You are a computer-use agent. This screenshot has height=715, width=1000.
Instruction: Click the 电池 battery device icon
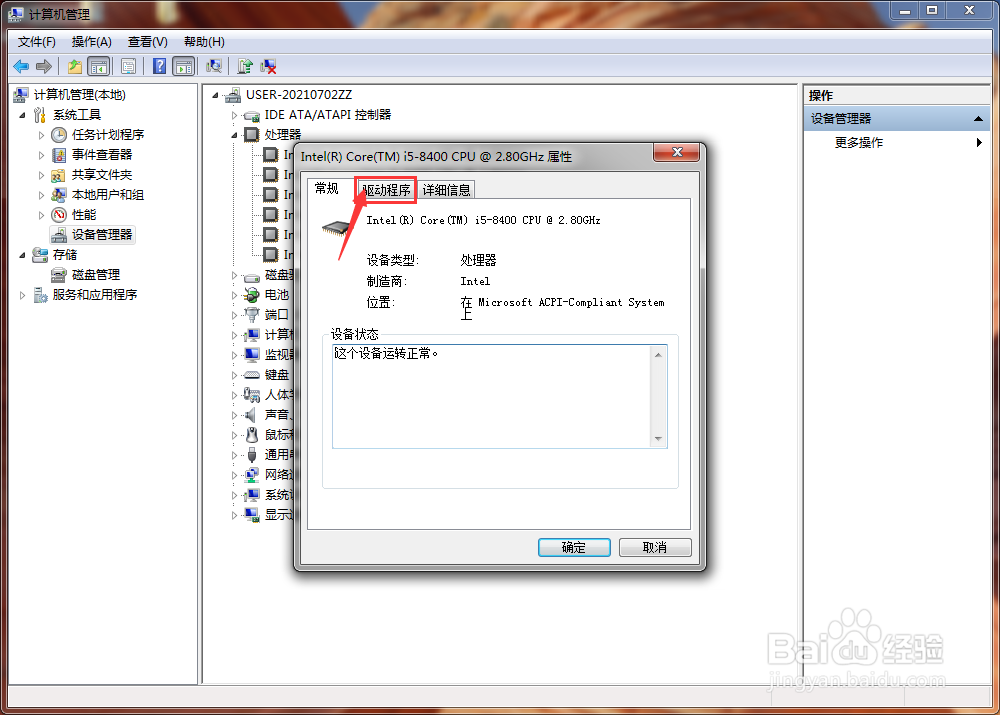tap(252, 295)
